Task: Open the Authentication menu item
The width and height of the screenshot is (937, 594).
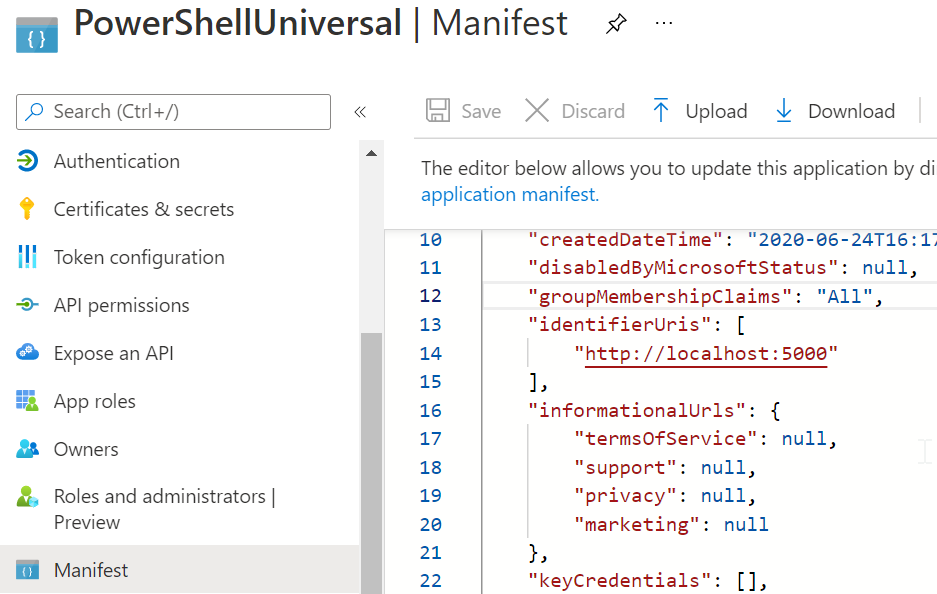Action: coord(117,161)
